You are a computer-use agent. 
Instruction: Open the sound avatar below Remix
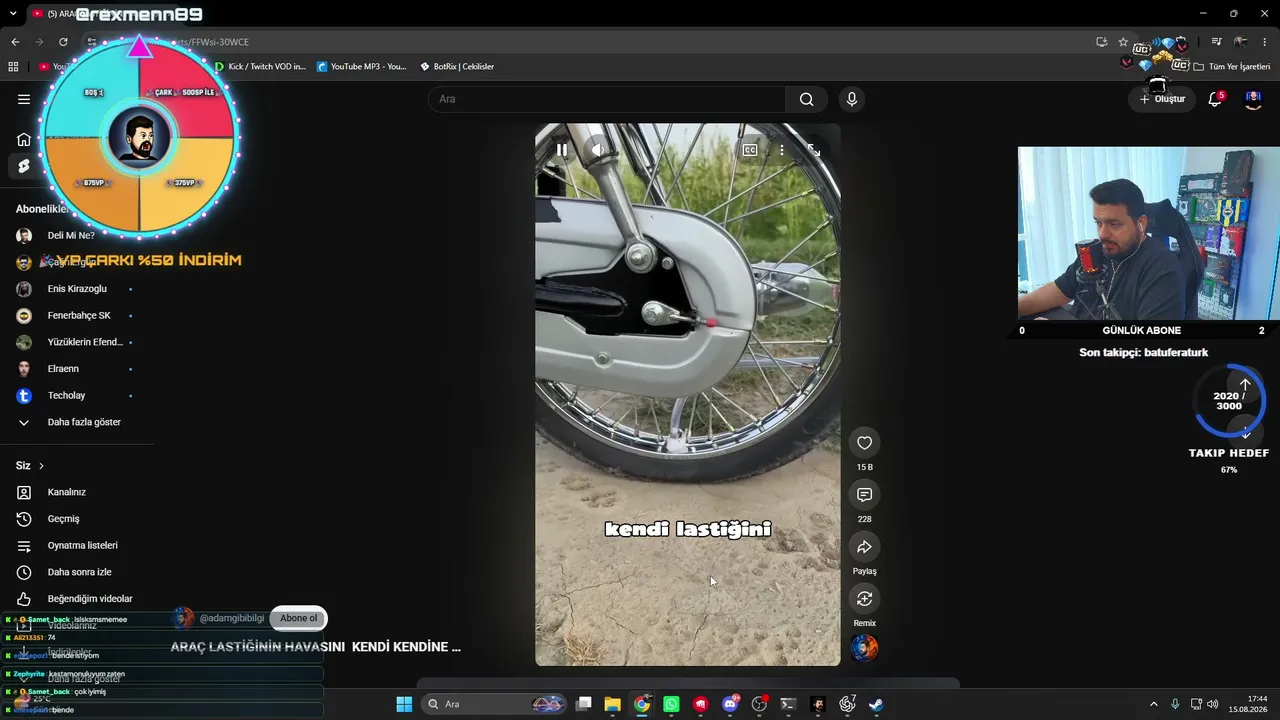pos(864,648)
